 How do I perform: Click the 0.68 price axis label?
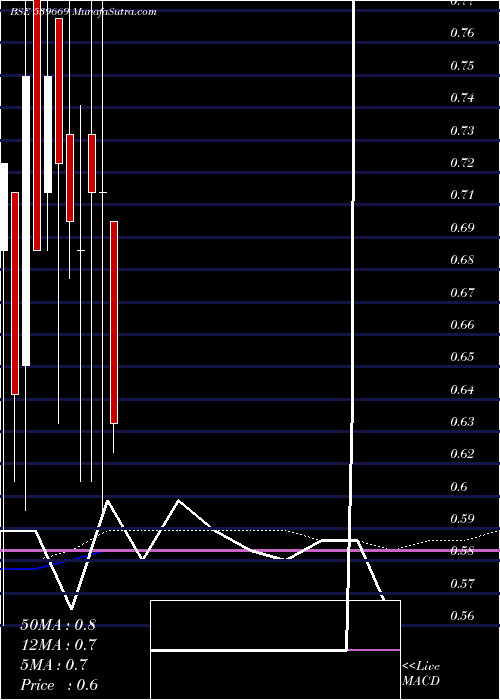pos(462,260)
